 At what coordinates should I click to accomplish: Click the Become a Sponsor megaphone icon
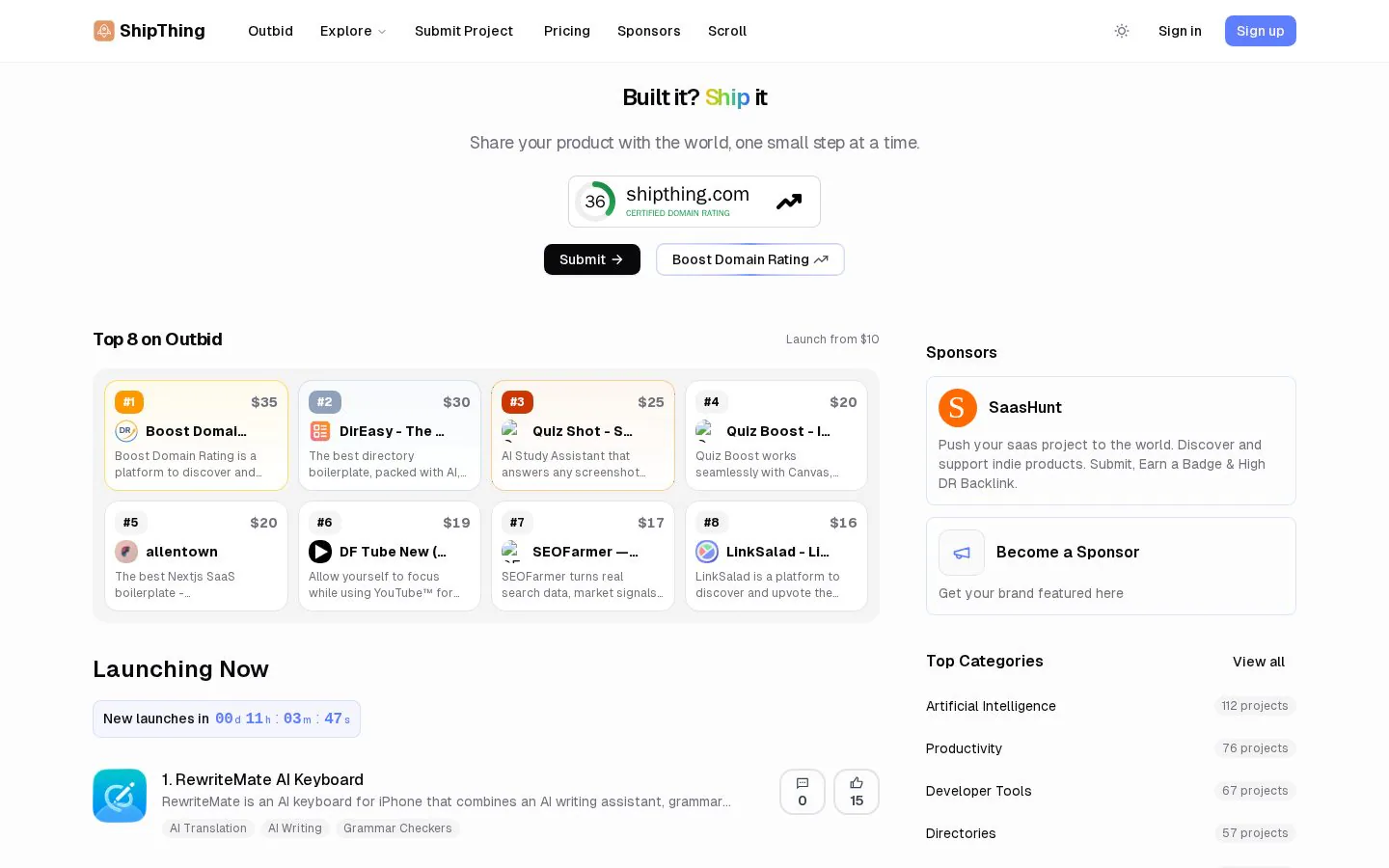pos(962,553)
